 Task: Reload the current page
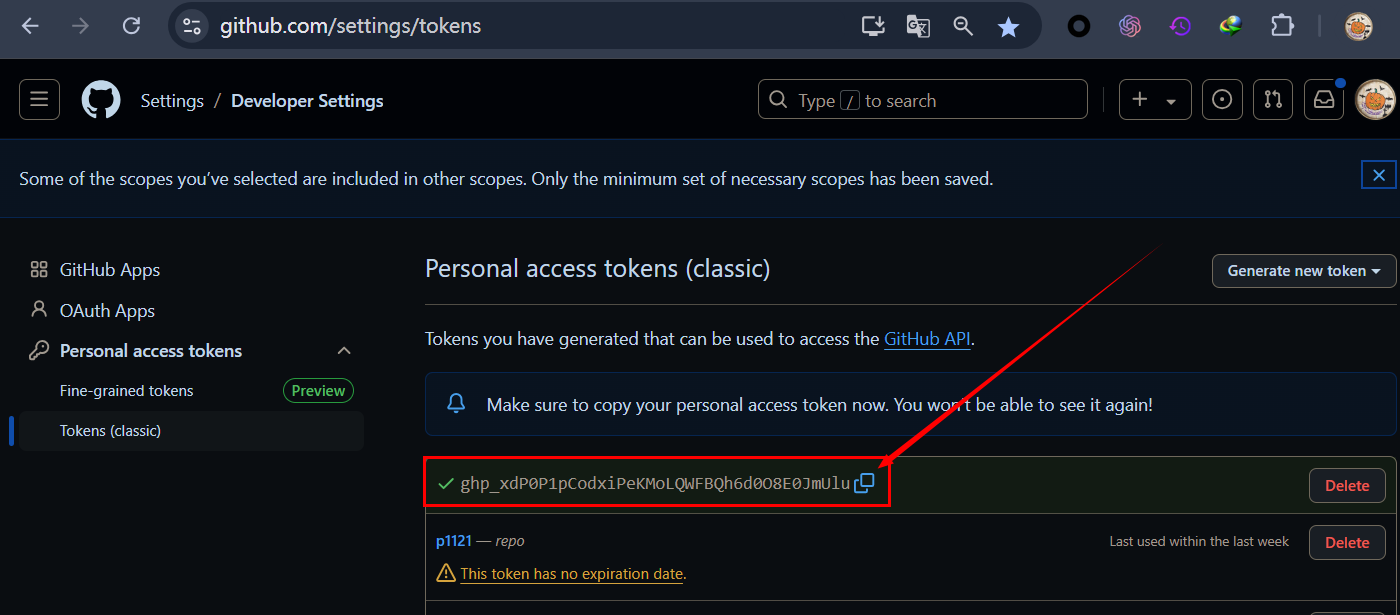131,27
